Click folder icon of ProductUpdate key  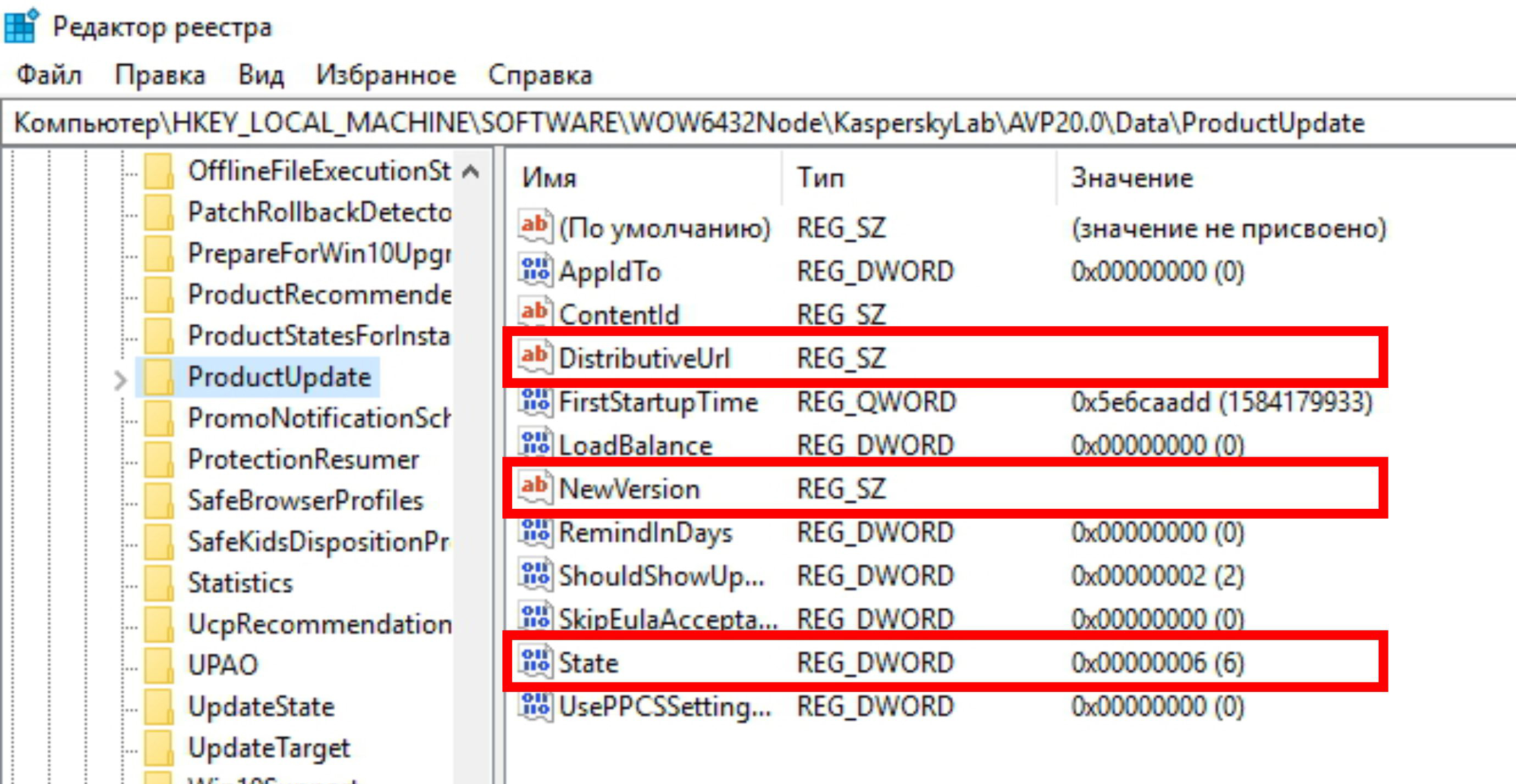click(x=159, y=377)
